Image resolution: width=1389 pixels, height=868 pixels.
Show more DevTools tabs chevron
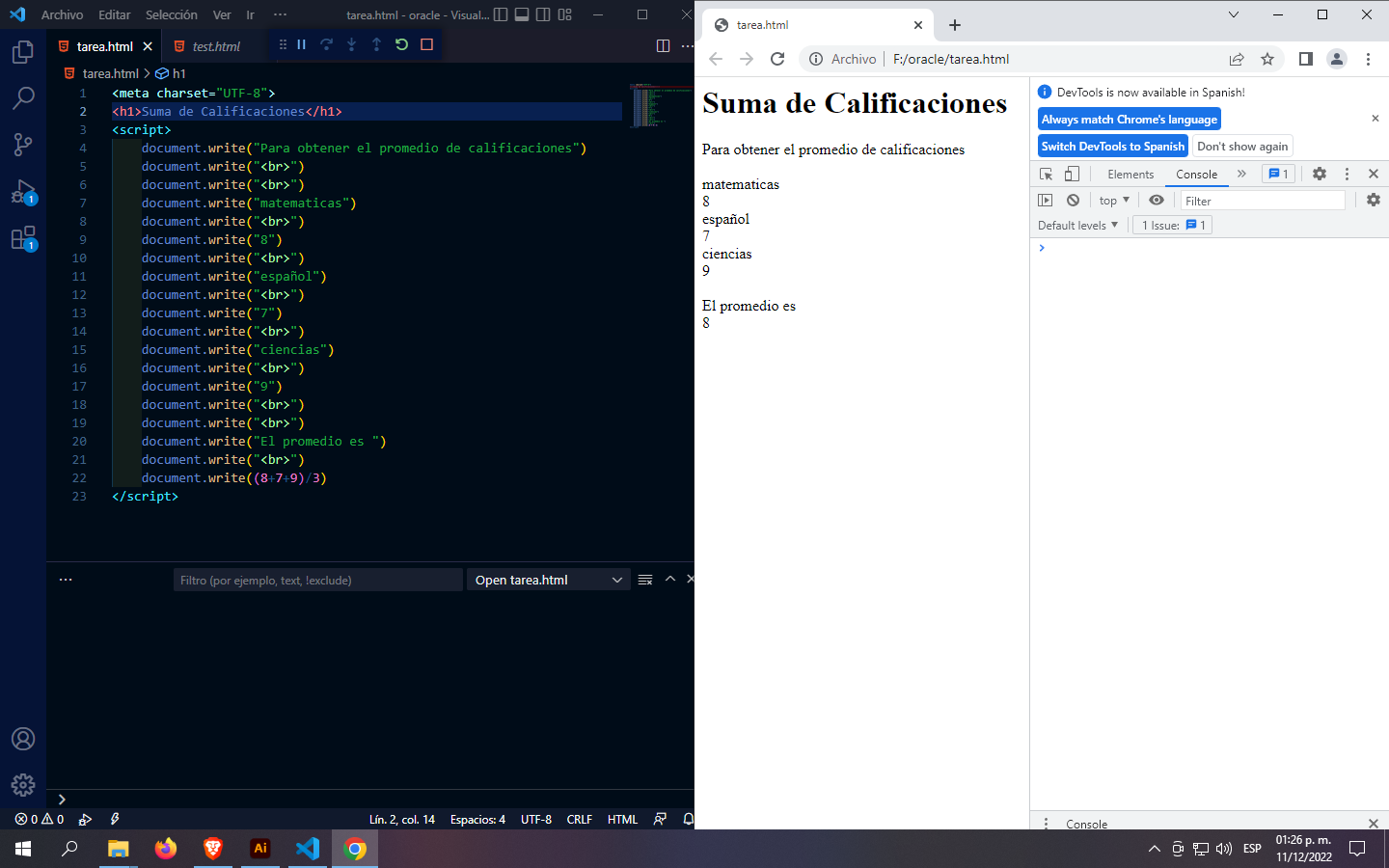click(x=1241, y=174)
